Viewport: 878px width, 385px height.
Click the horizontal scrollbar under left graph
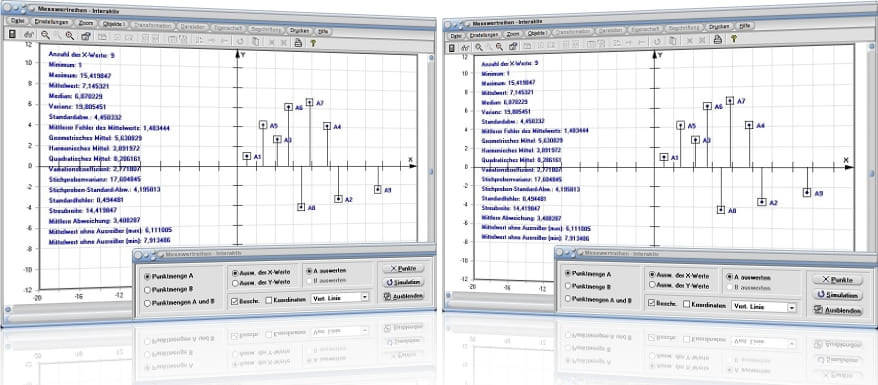click(x=67, y=308)
